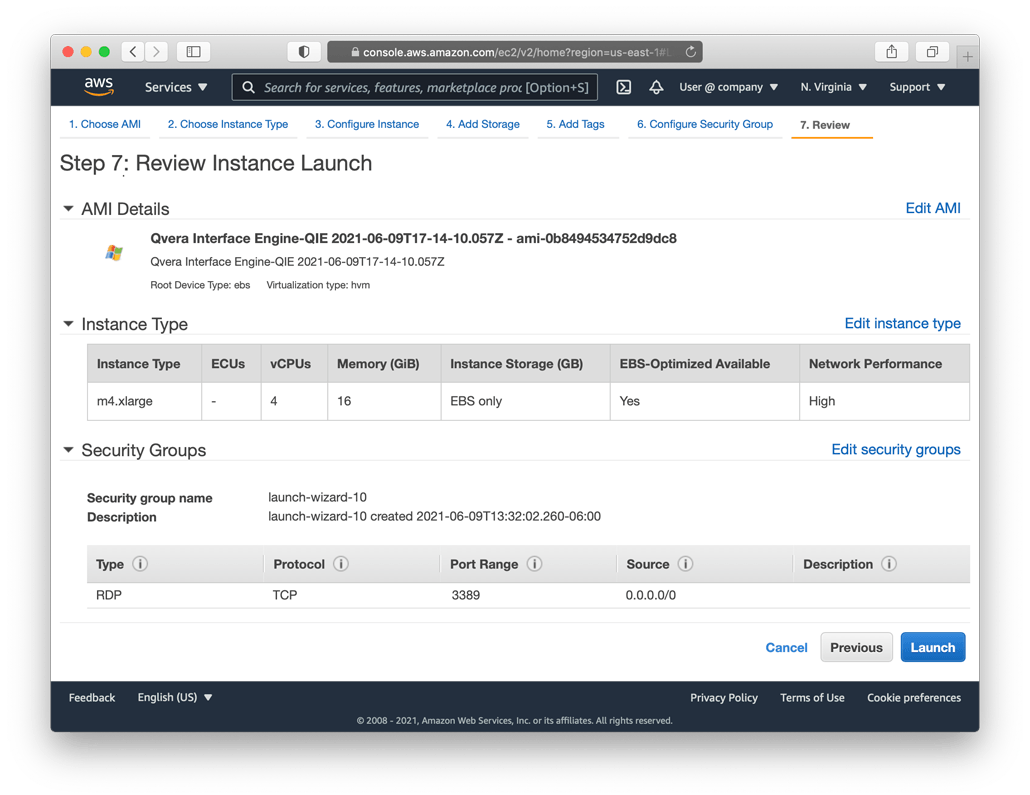Go to the 2. Choose Instance Type tab
1030x795 pixels.
(227, 124)
